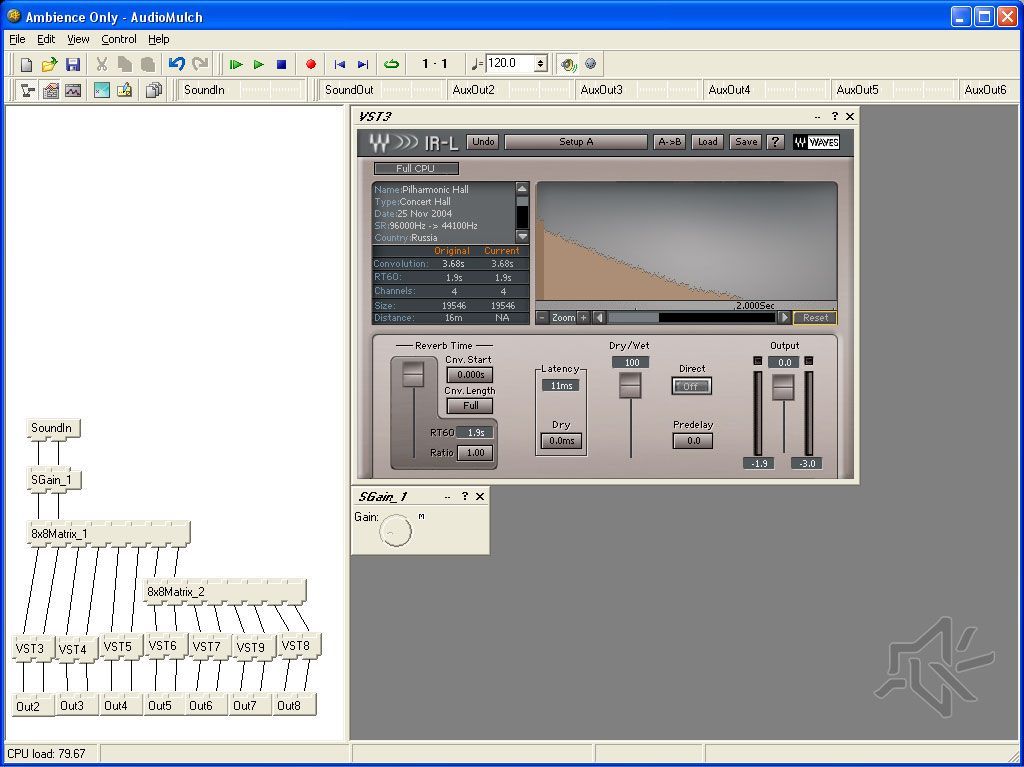Open the Control menu

[119, 39]
